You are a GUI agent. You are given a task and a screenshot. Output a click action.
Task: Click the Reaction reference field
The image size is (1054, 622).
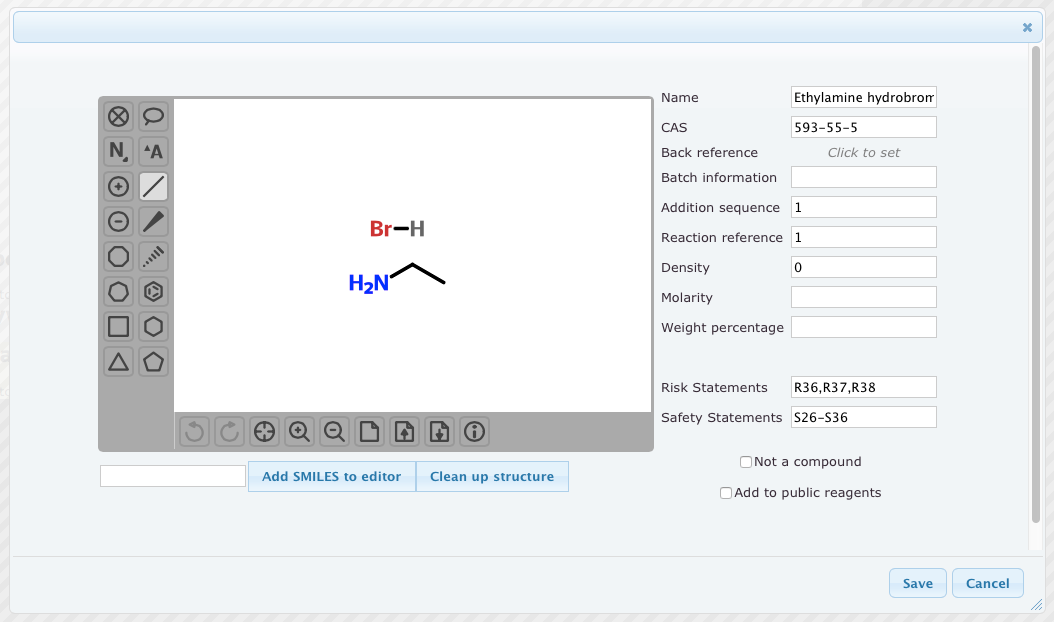click(x=864, y=237)
